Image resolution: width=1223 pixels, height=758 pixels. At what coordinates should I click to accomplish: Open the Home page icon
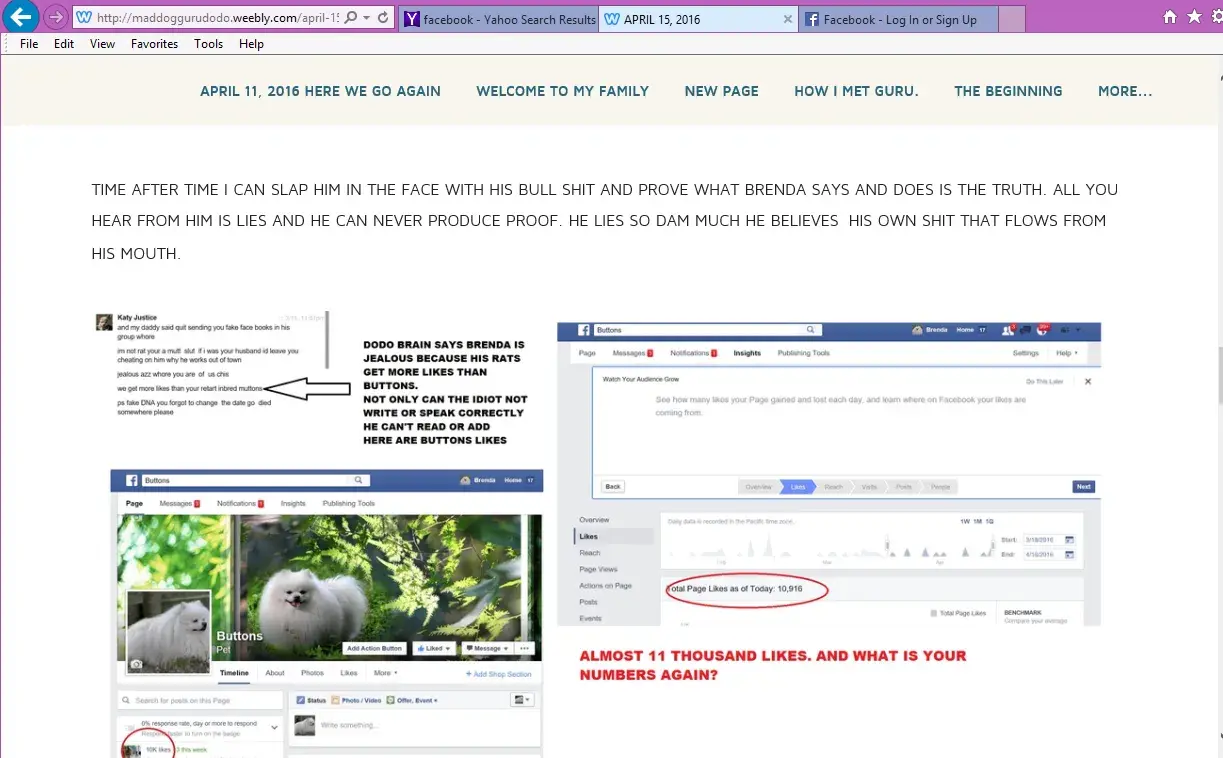(1170, 17)
